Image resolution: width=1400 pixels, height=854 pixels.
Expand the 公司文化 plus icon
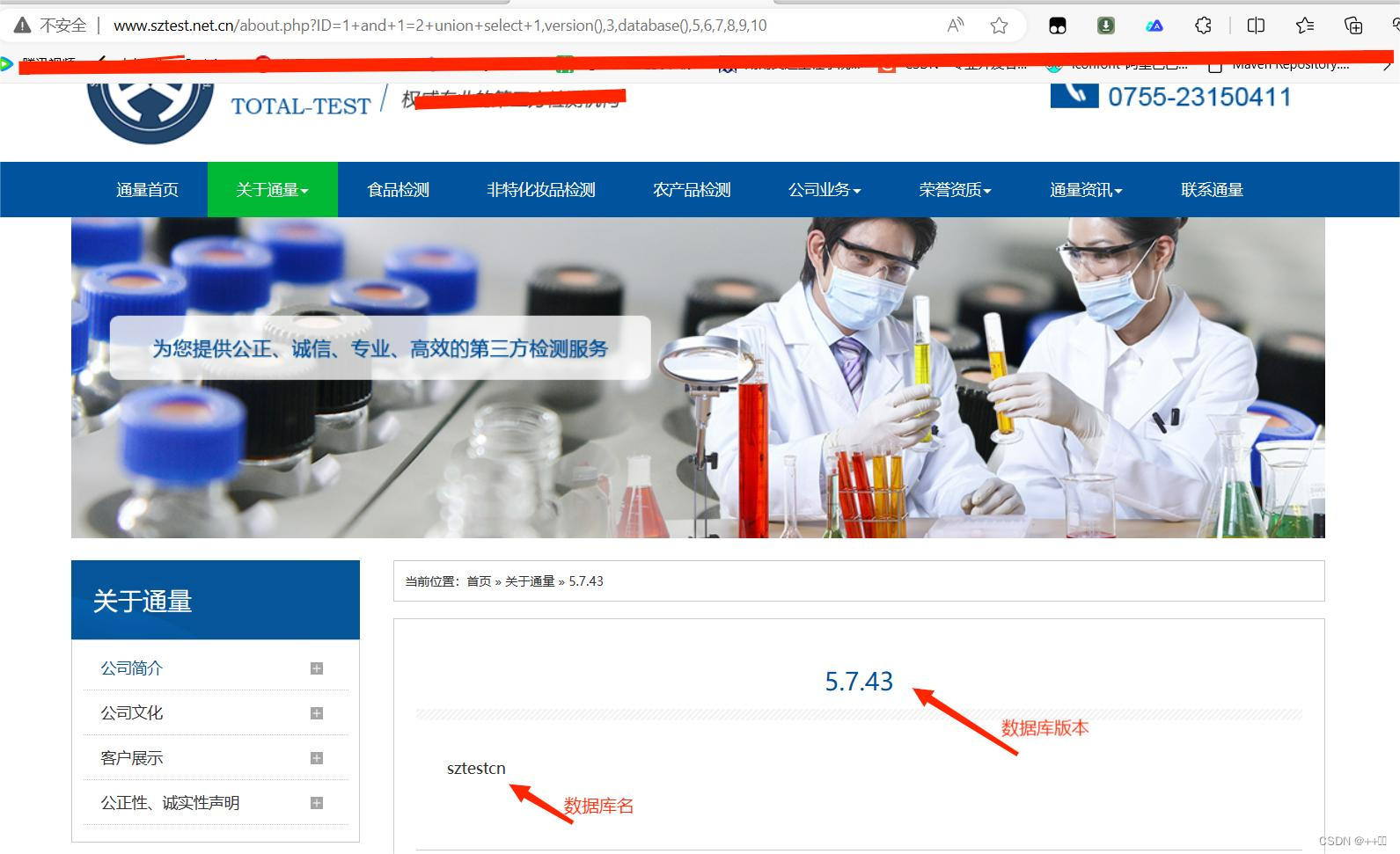coord(317,713)
